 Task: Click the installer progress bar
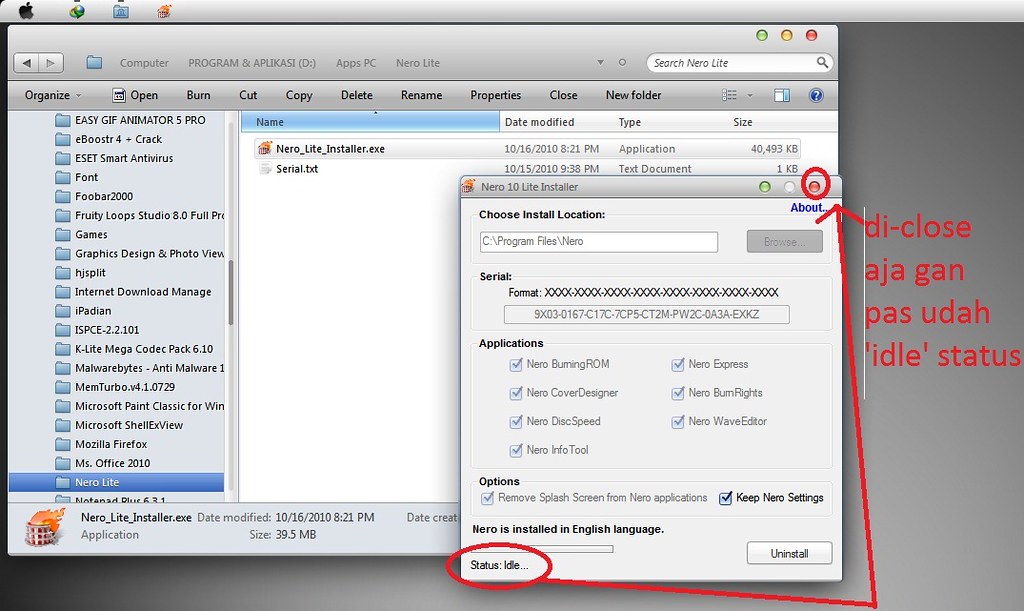pos(542,549)
